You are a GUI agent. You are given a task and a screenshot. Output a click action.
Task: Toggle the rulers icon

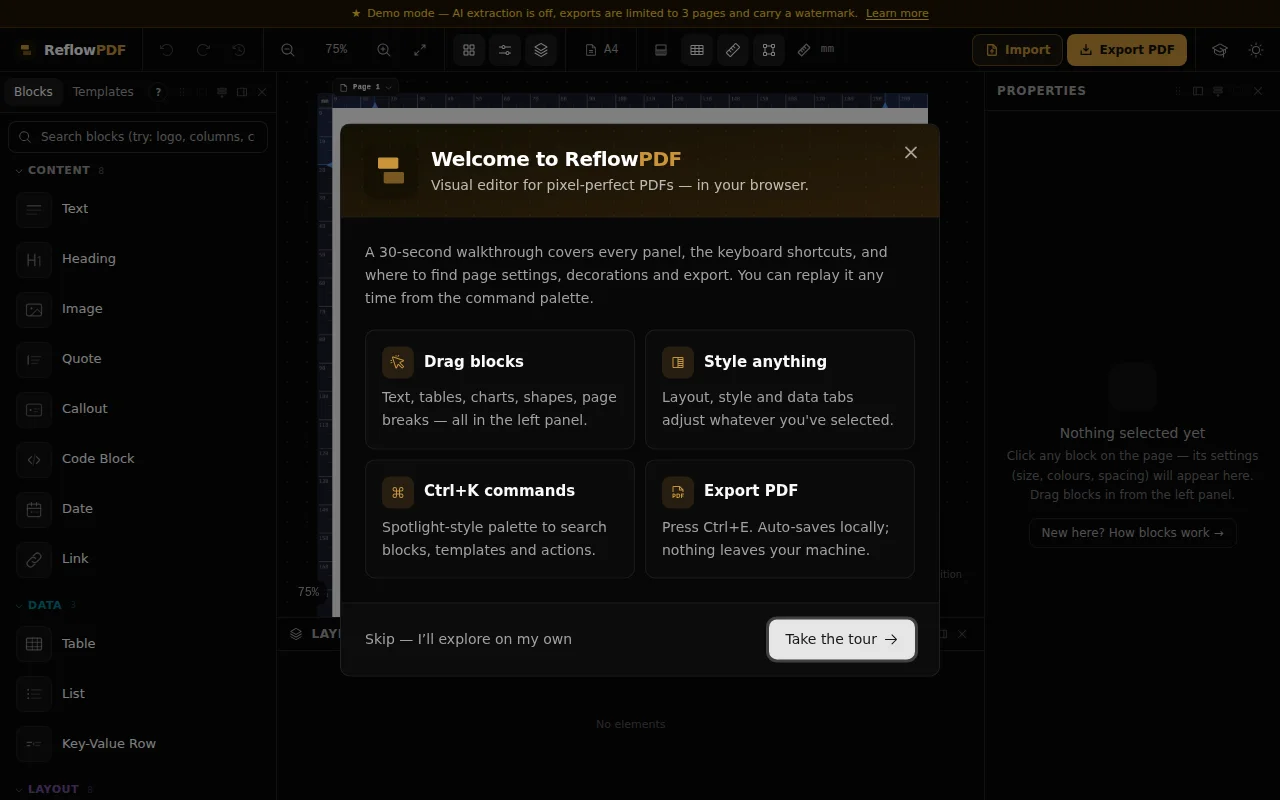point(733,50)
